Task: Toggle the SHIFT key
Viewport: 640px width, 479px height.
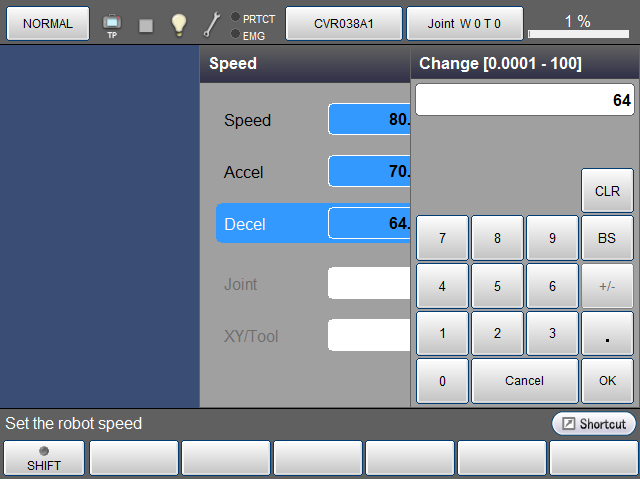Action: (x=44, y=458)
